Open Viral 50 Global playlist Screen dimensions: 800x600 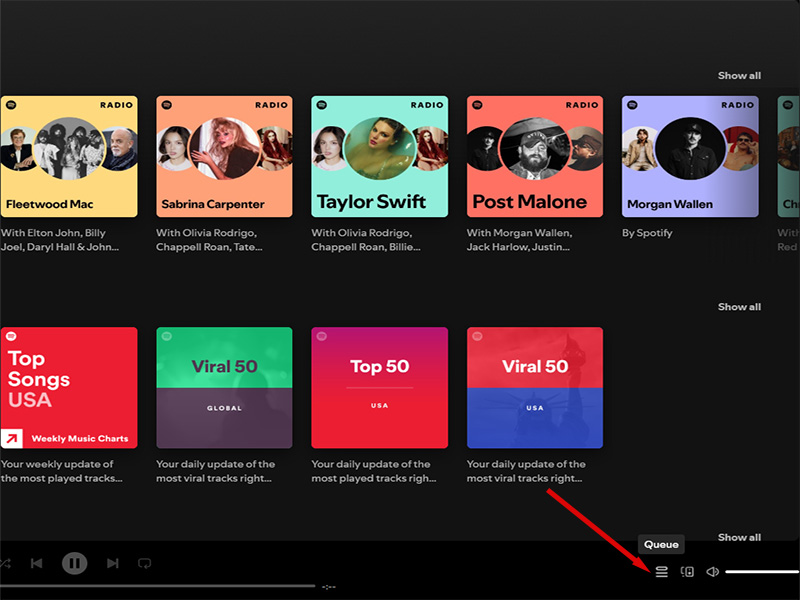224,388
